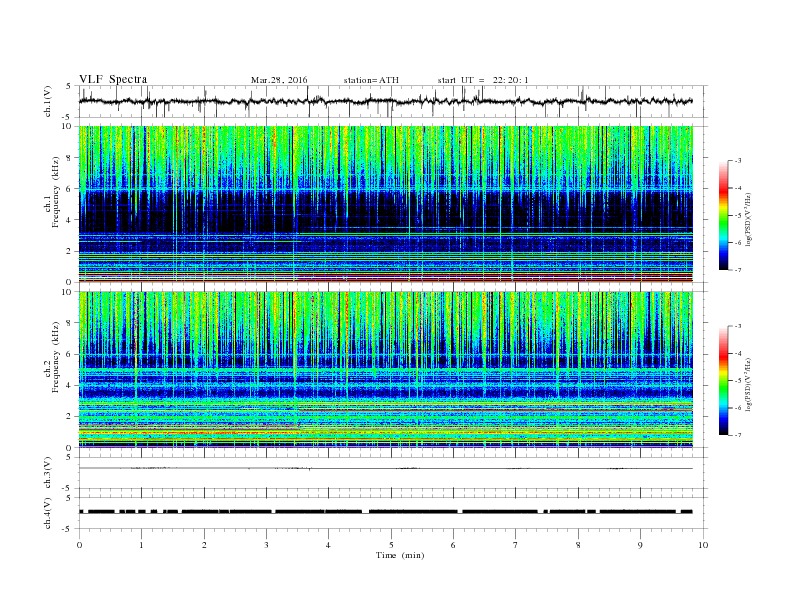The image size is (792, 612).
Task: Click tick label 7 on the Time axis
Action: [515, 545]
